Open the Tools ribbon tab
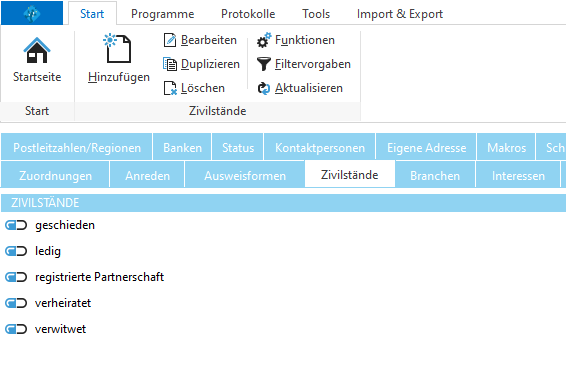 pos(316,14)
